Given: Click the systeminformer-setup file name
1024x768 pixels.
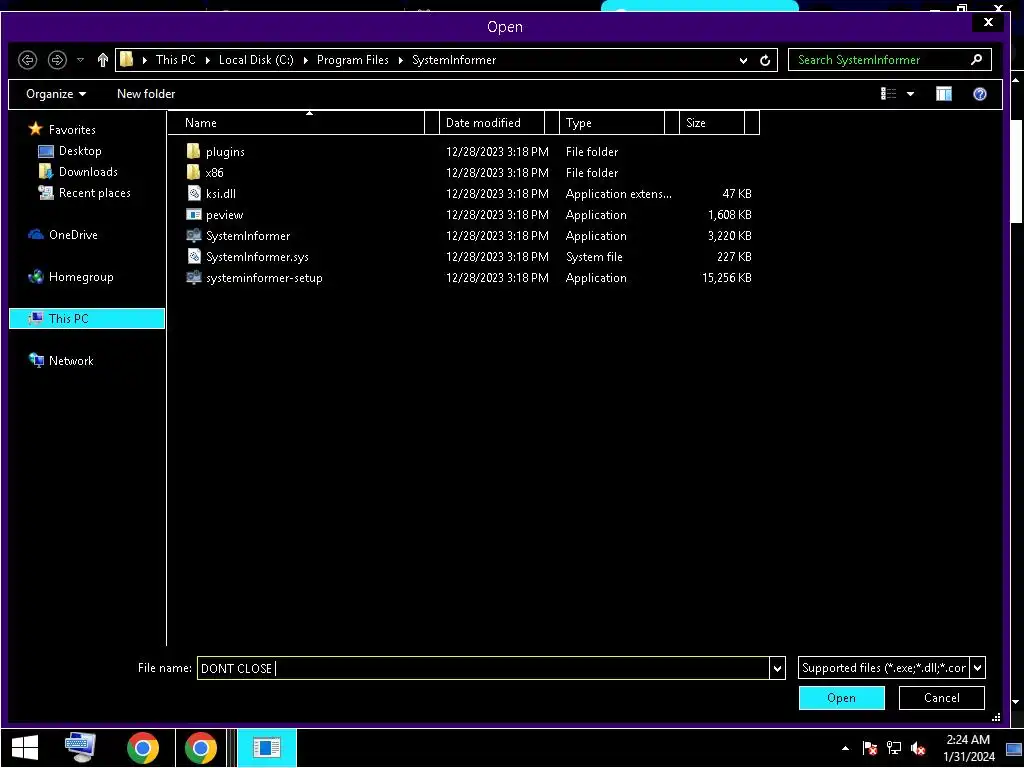Looking at the screenshot, I should (264, 278).
